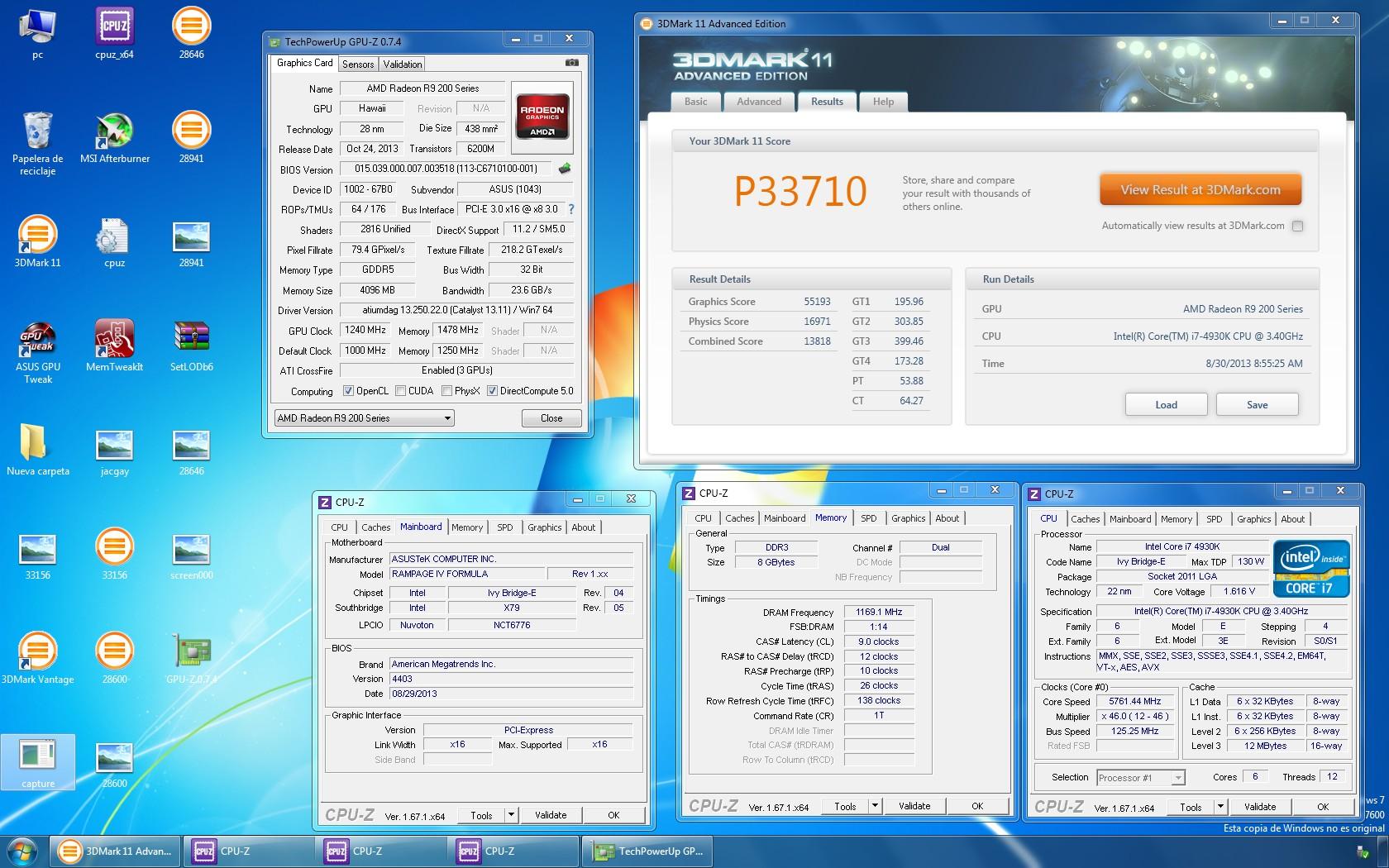Click the DRAM Frequency value field
The width and height of the screenshot is (1389, 868).
(879, 613)
